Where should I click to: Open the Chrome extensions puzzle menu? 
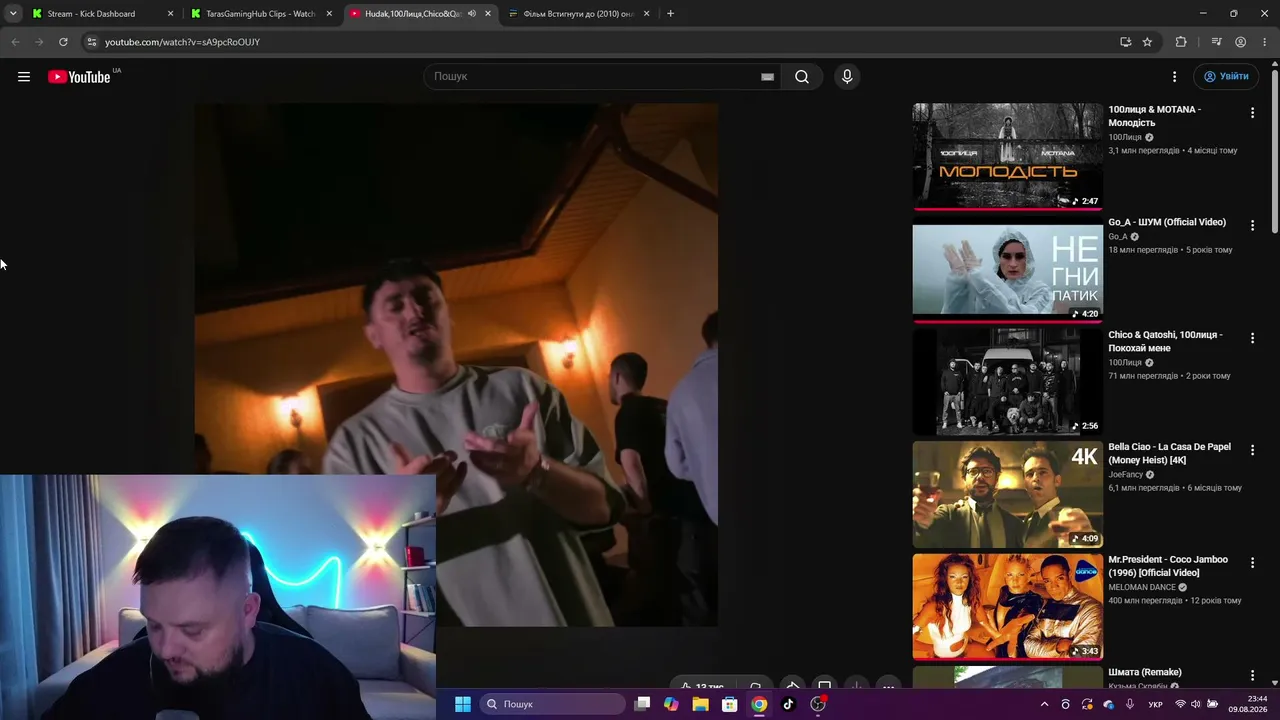click(x=1181, y=42)
